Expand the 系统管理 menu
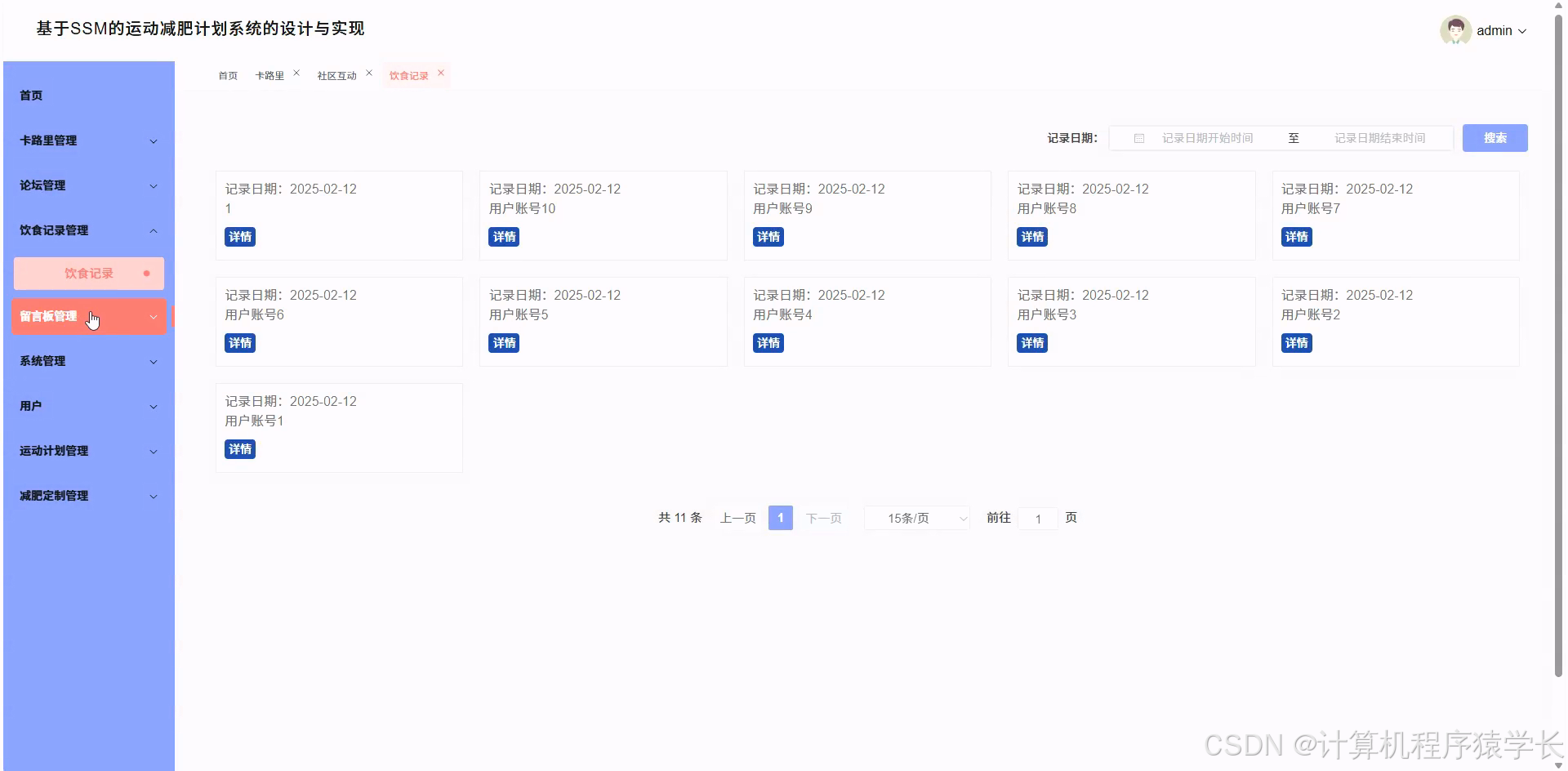Viewport: 1568px width, 771px height. point(88,361)
